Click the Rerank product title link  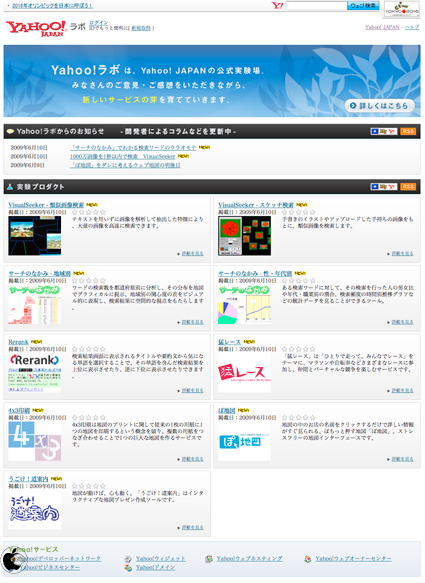(18, 342)
